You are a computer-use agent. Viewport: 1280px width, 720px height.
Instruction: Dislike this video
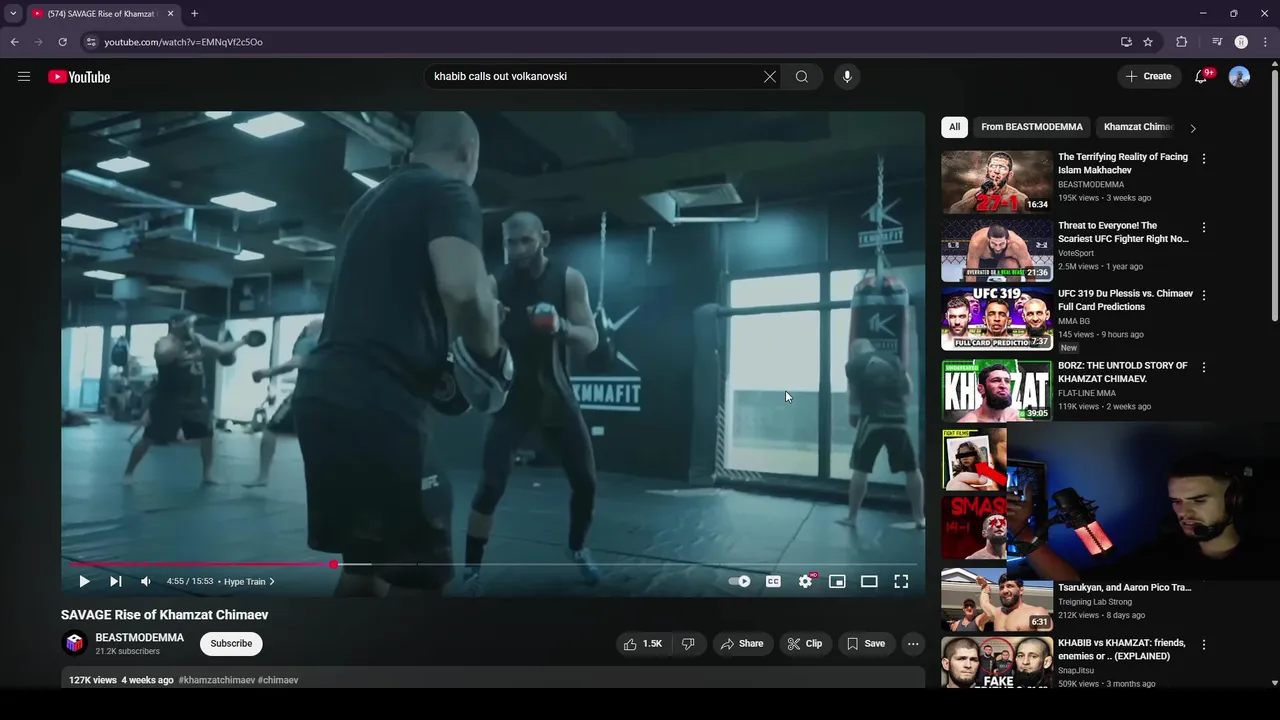point(688,644)
